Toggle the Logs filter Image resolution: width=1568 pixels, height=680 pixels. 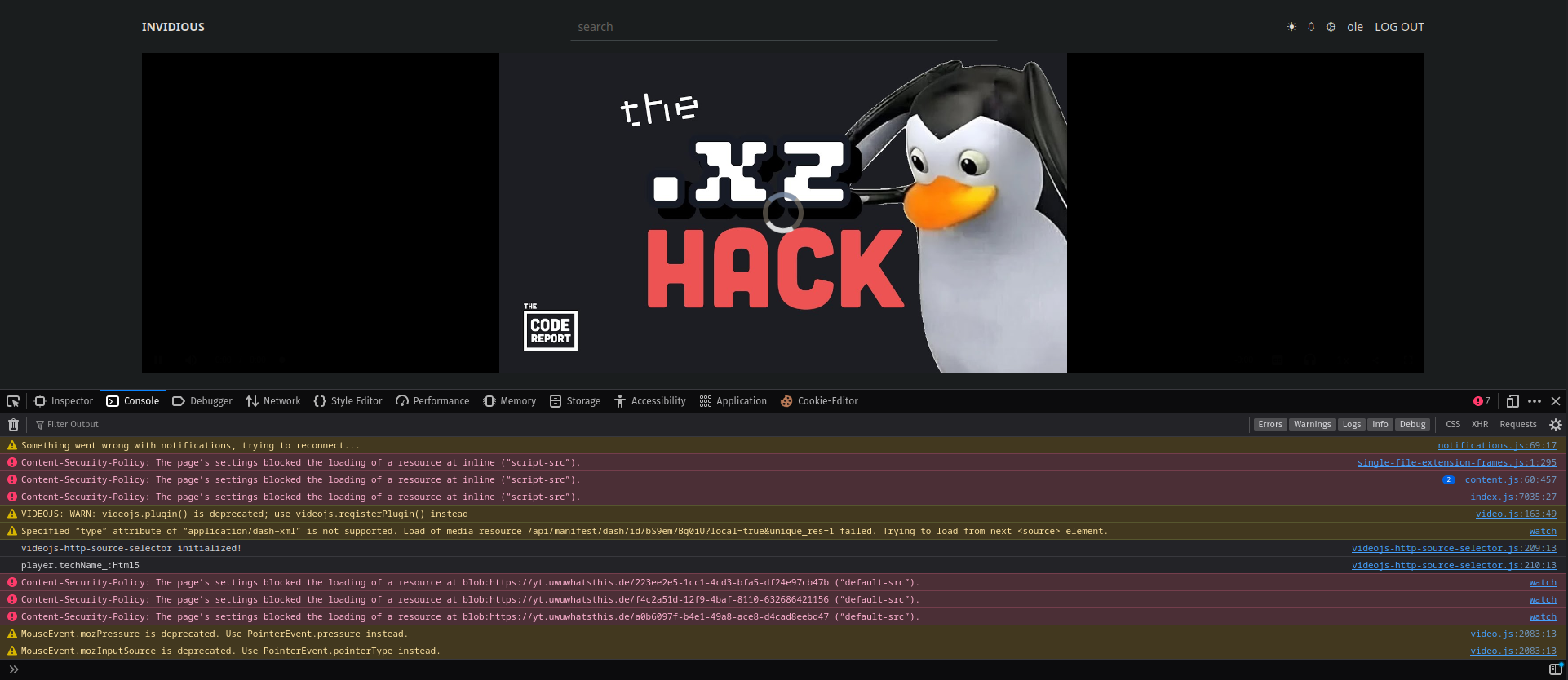tap(1352, 424)
